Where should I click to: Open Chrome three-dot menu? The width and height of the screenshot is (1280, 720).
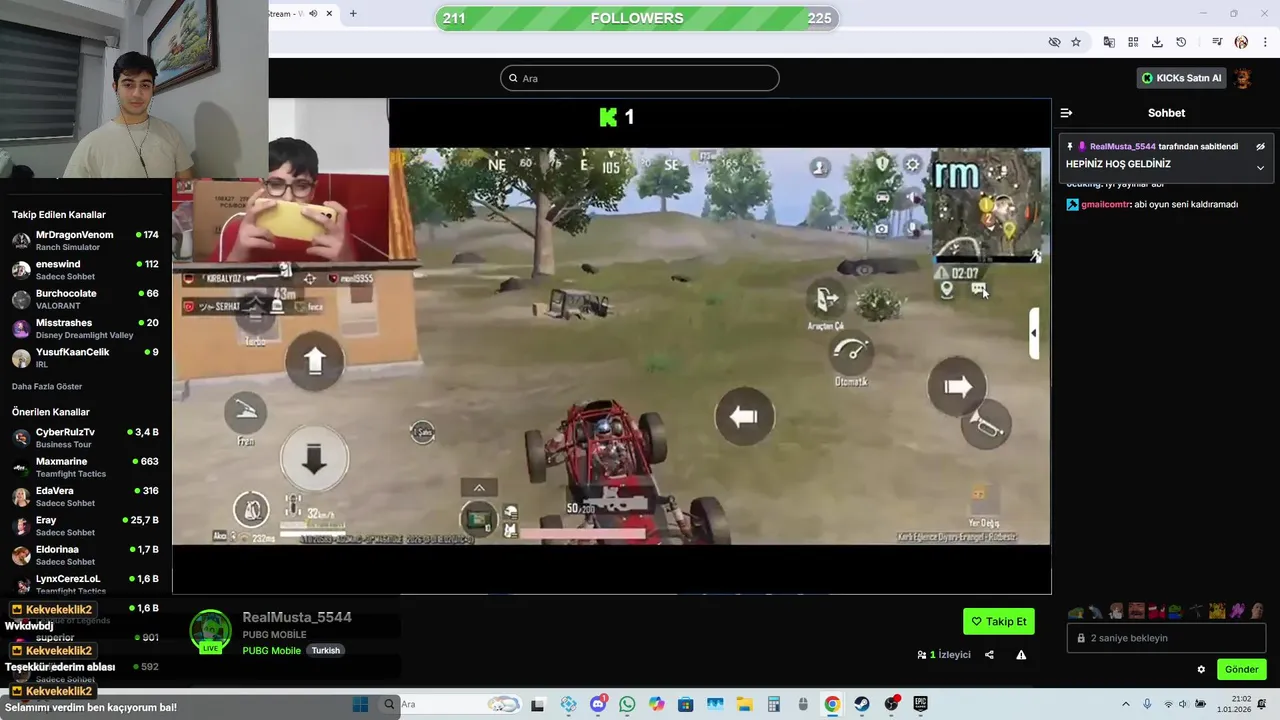point(1265,42)
